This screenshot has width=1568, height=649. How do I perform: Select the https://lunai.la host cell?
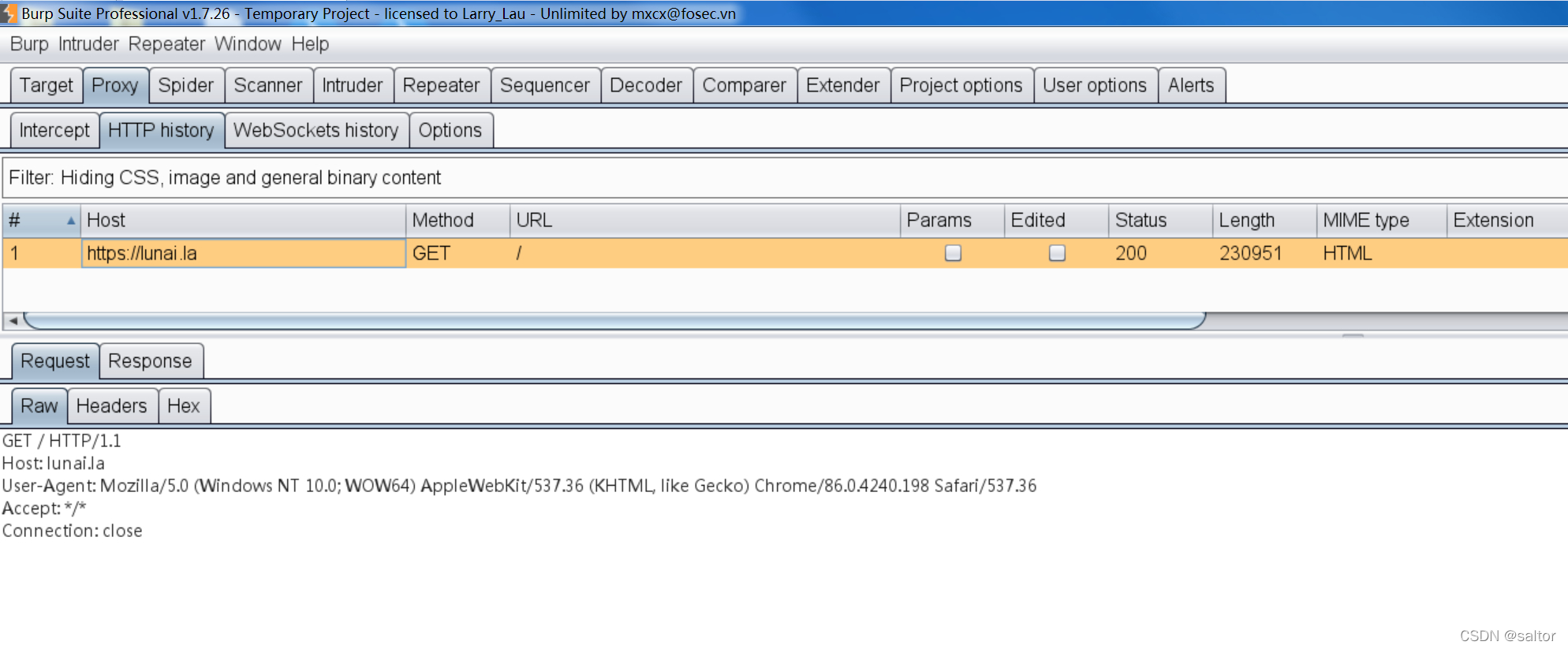click(244, 253)
